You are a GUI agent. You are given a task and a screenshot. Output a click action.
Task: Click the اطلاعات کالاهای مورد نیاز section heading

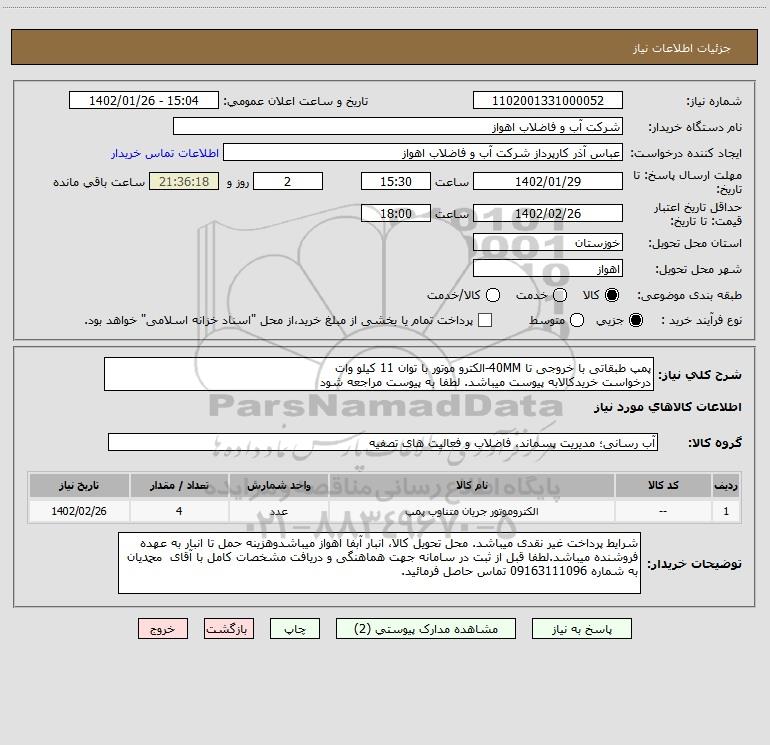[x=667, y=407]
